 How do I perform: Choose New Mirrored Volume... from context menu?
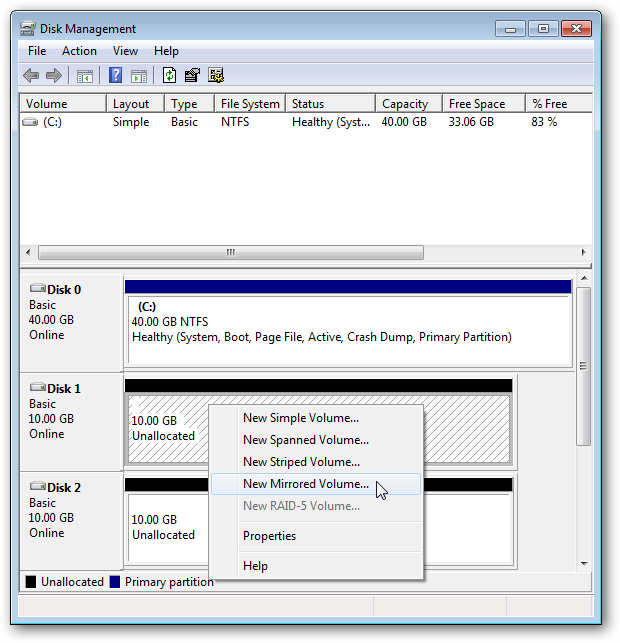coord(316,484)
